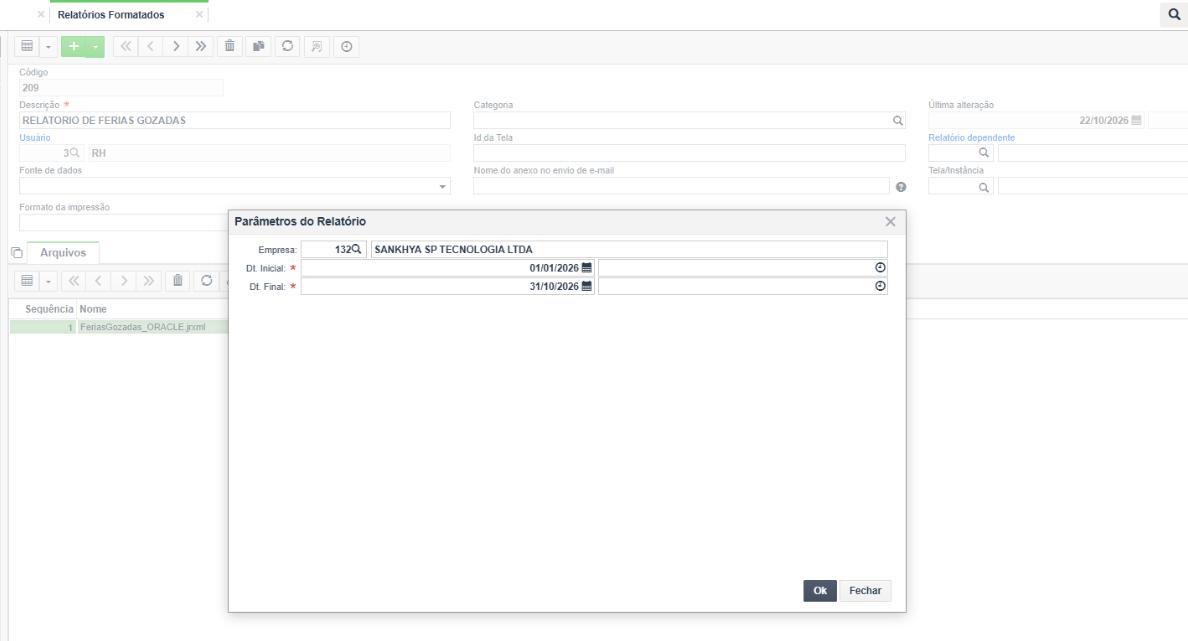Close the Relatórios Formatados tab
This screenshot has width=1188, height=641.
click(x=199, y=14)
